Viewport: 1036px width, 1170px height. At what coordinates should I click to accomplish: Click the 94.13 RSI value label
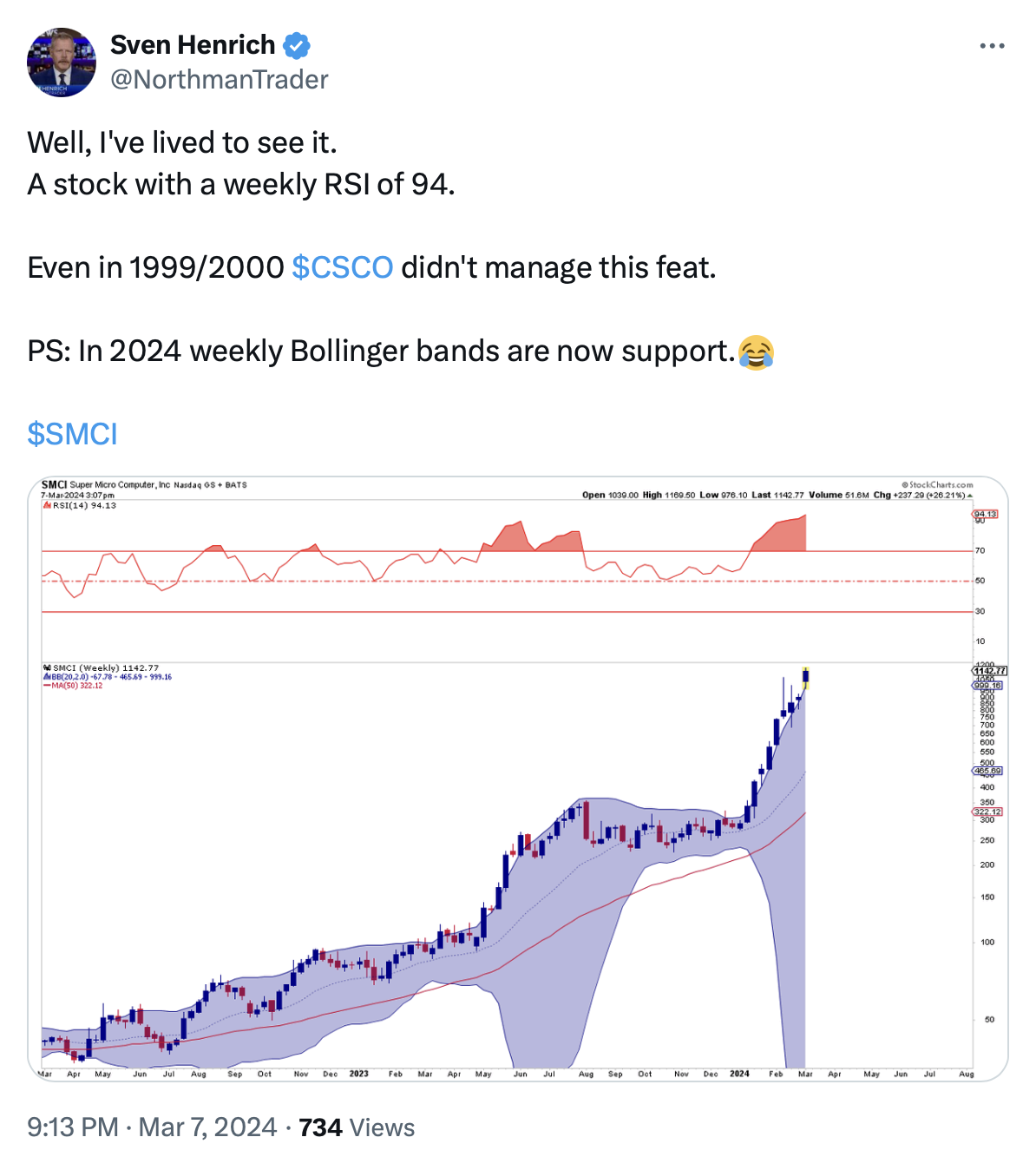coord(986,514)
